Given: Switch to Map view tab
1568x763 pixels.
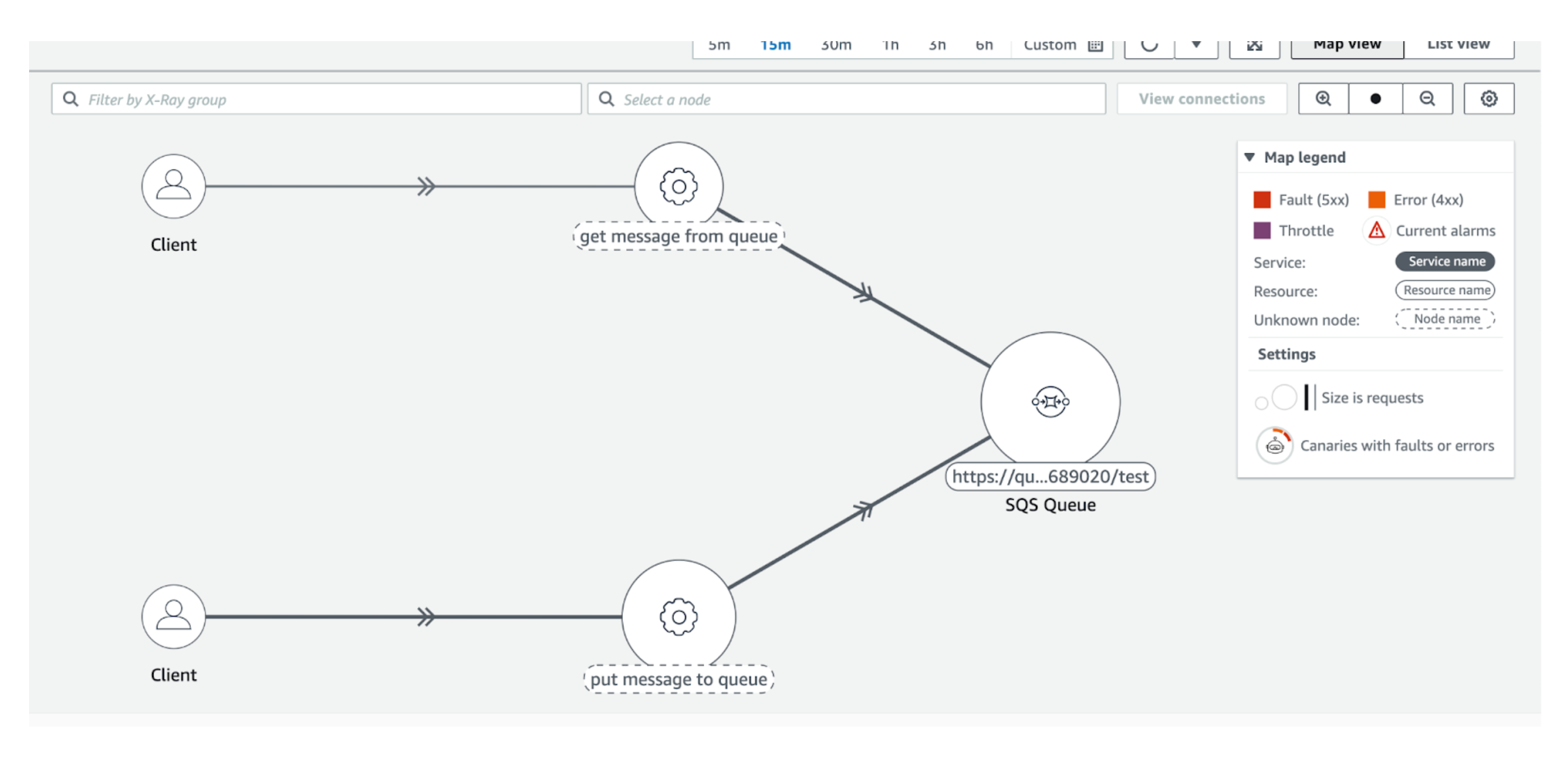Looking at the screenshot, I should click(x=1346, y=46).
